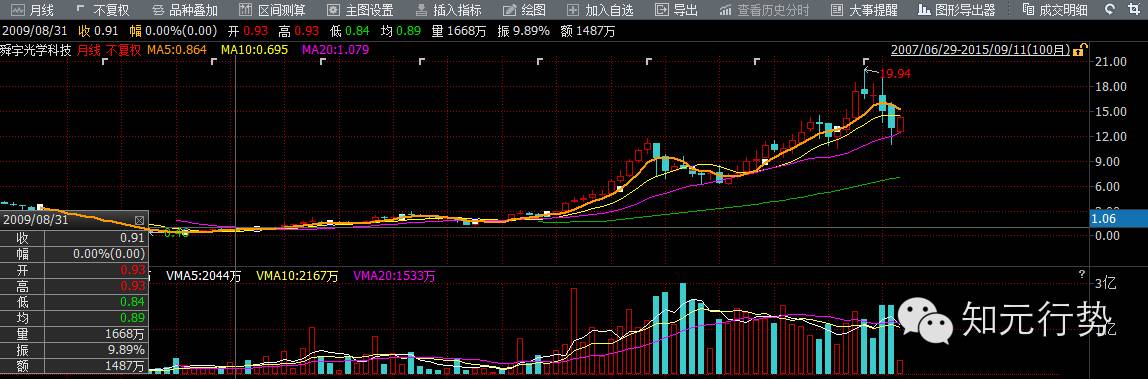Click the 19.94 peak price label

tap(896, 74)
